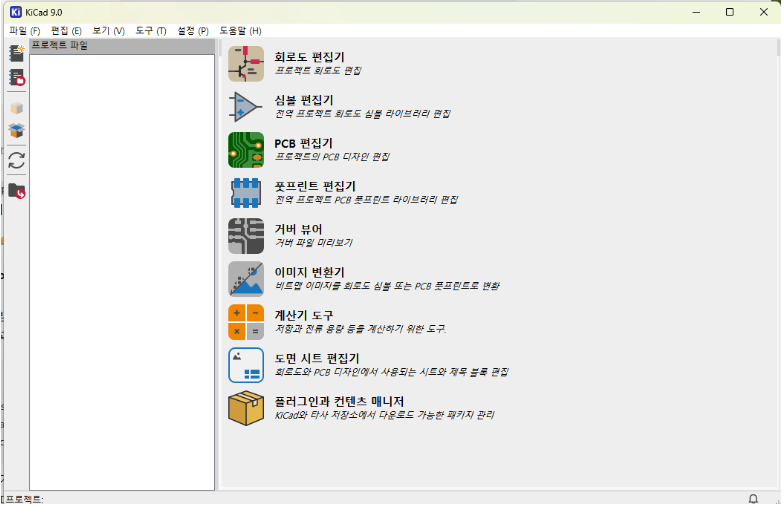
Task: Open the 파일 (F) menu
Action: [24, 31]
